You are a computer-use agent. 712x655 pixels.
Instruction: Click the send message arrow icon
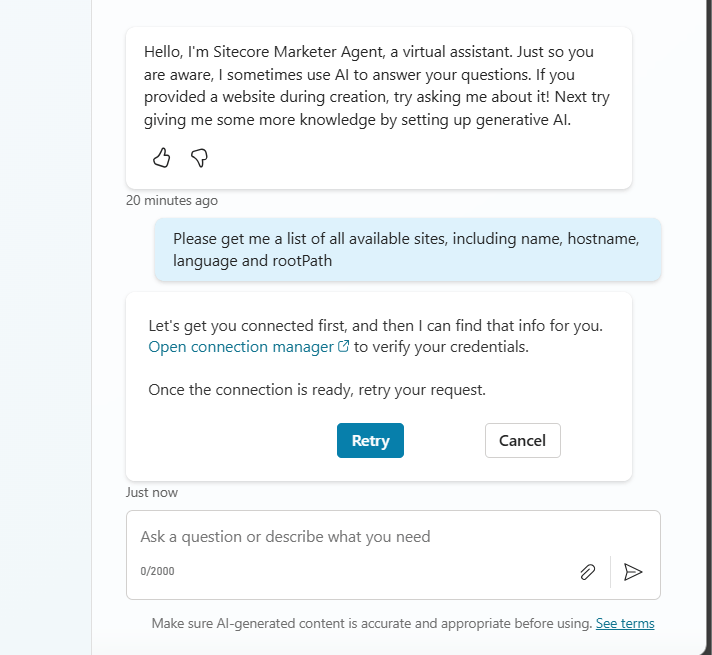click(x=633, y=572)
